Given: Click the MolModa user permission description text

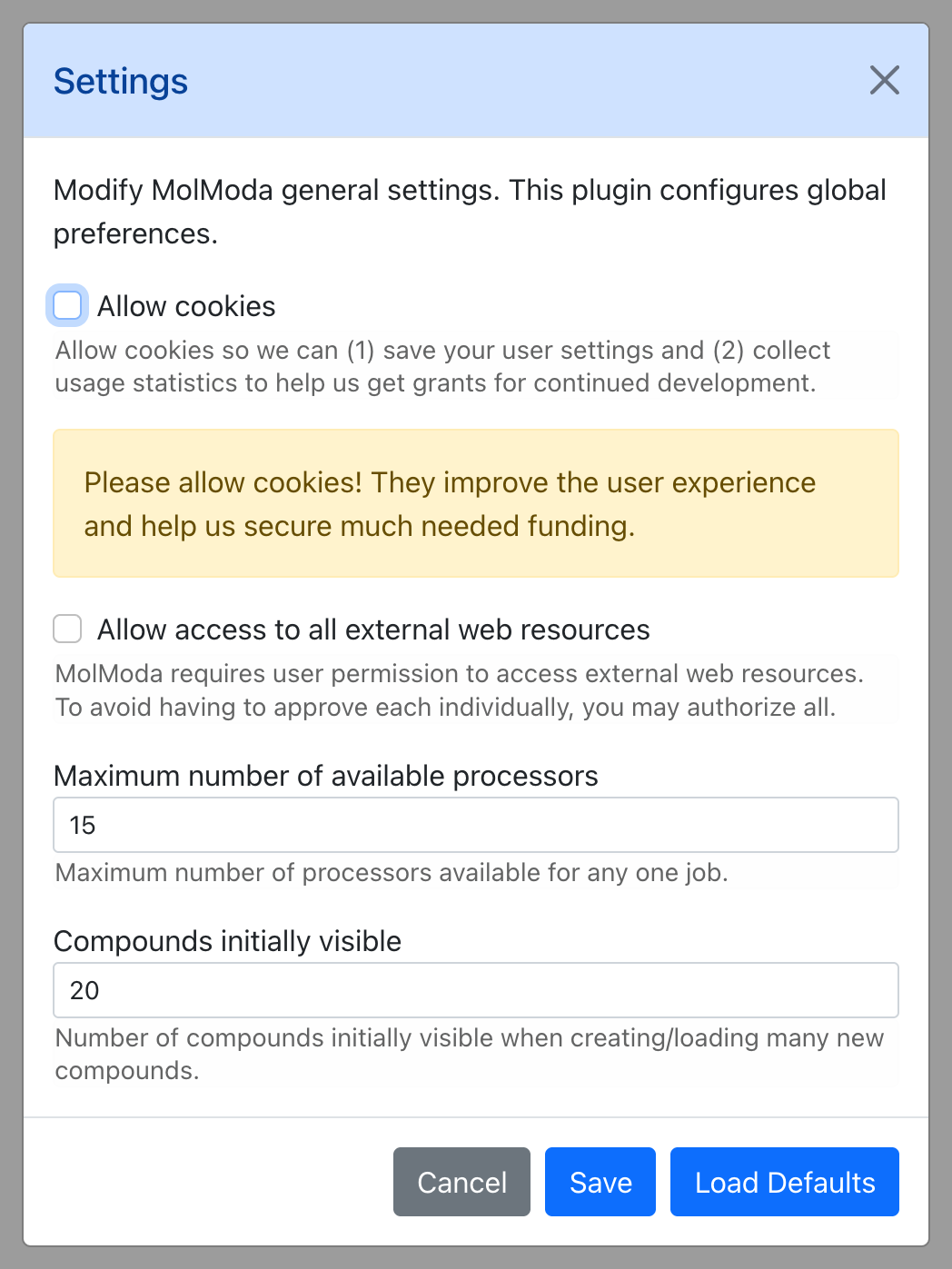Looking at the screenshot, I should coord(460,690).
